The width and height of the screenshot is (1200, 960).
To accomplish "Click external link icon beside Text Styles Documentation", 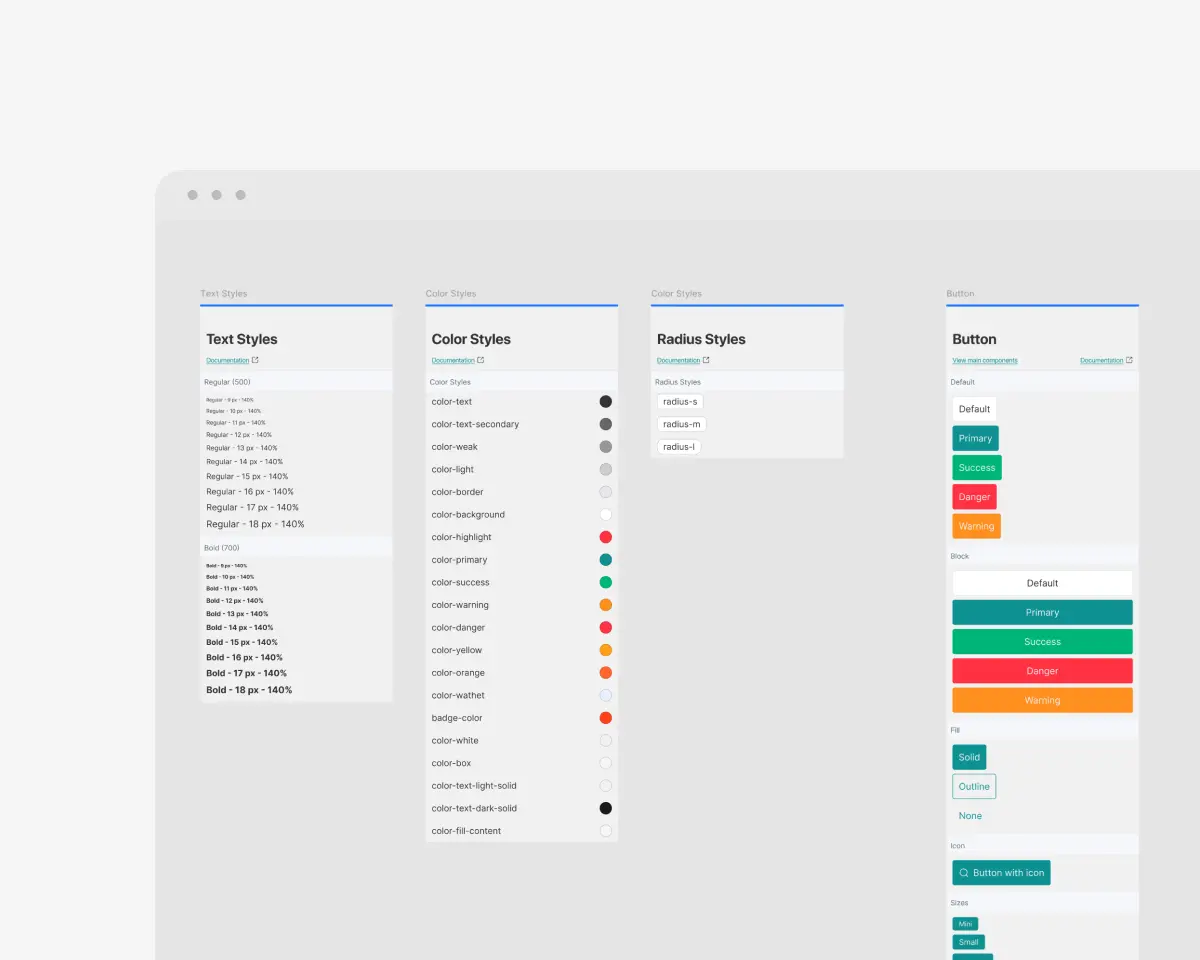I will point(255,360).
